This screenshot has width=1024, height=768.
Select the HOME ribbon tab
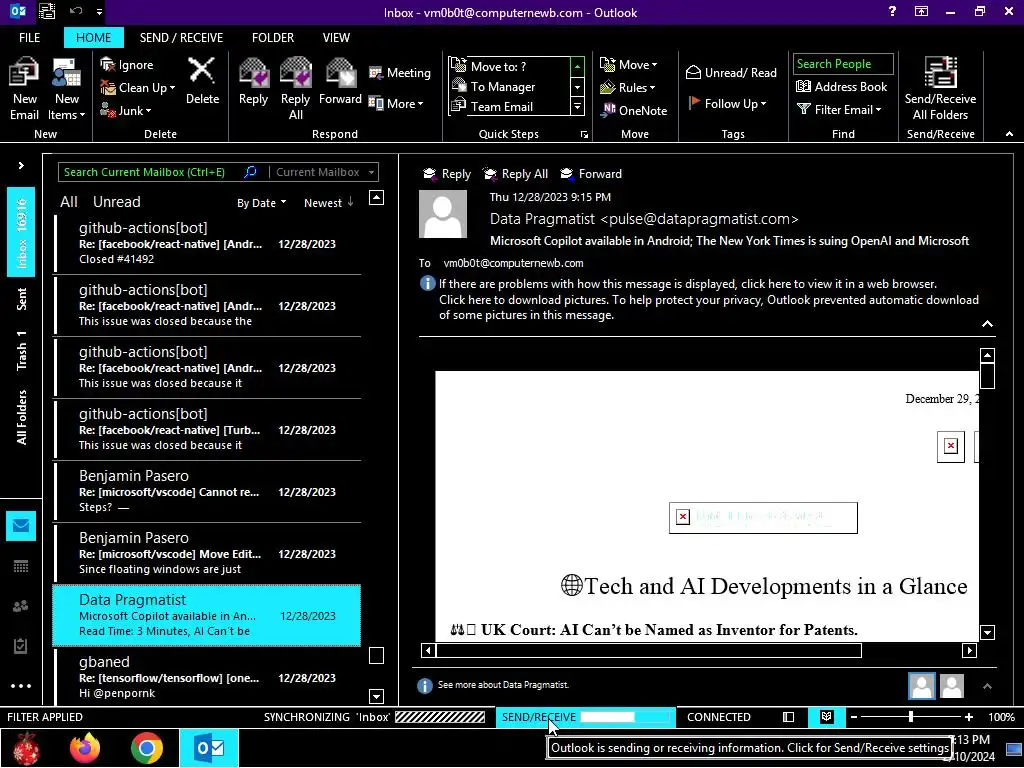point(93,37)
